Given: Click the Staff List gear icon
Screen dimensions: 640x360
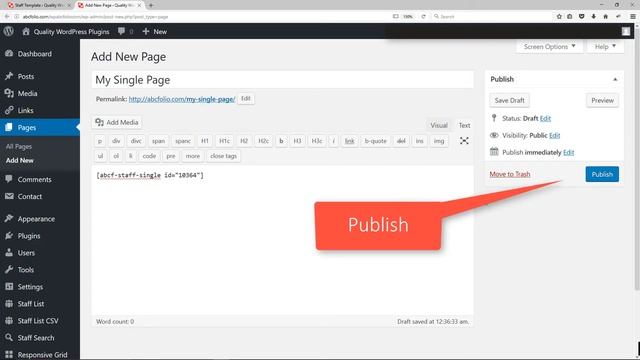Looking at the screenshot, I should pos(9,304).
